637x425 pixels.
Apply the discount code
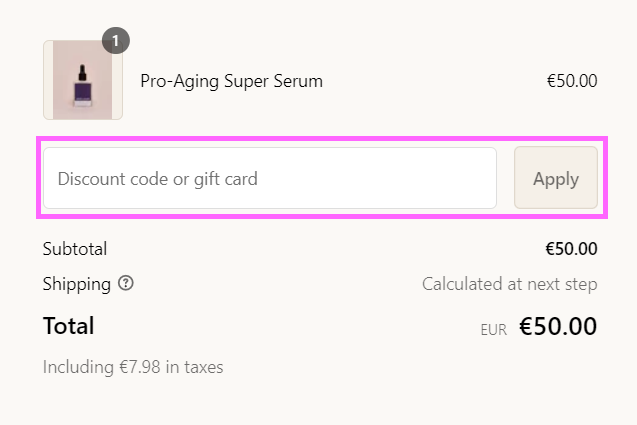pyautogui.click(x=556, y=178)
